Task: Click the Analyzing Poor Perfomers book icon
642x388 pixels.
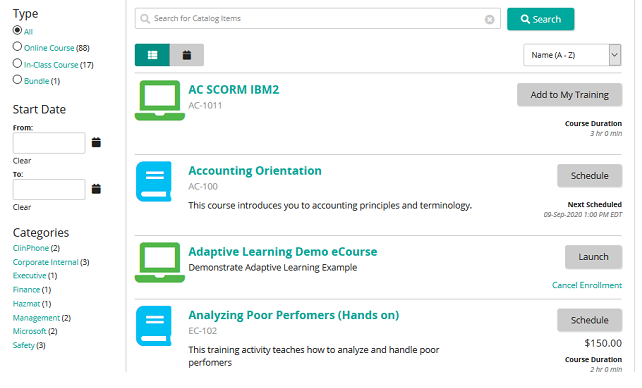Action: click(154, 326)
